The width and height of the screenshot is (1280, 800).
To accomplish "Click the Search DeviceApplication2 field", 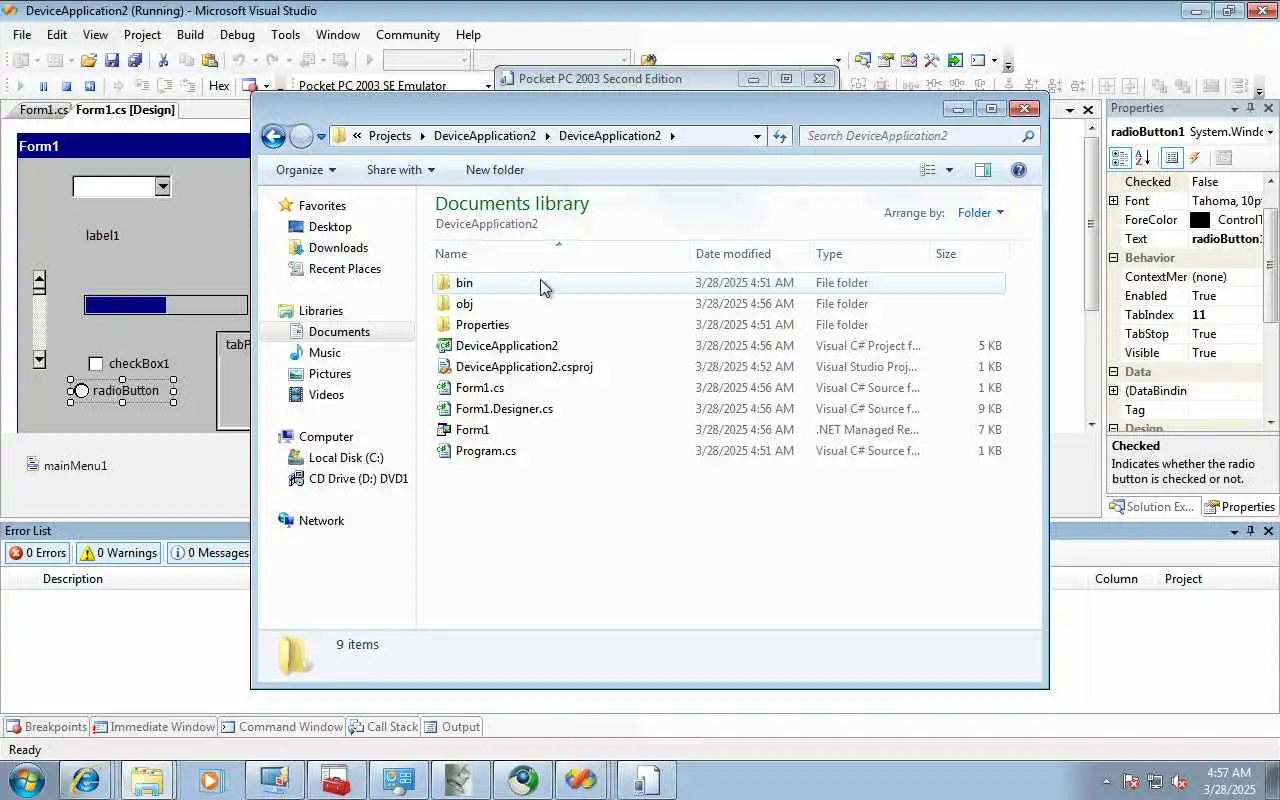I will [x=919, y=136].
